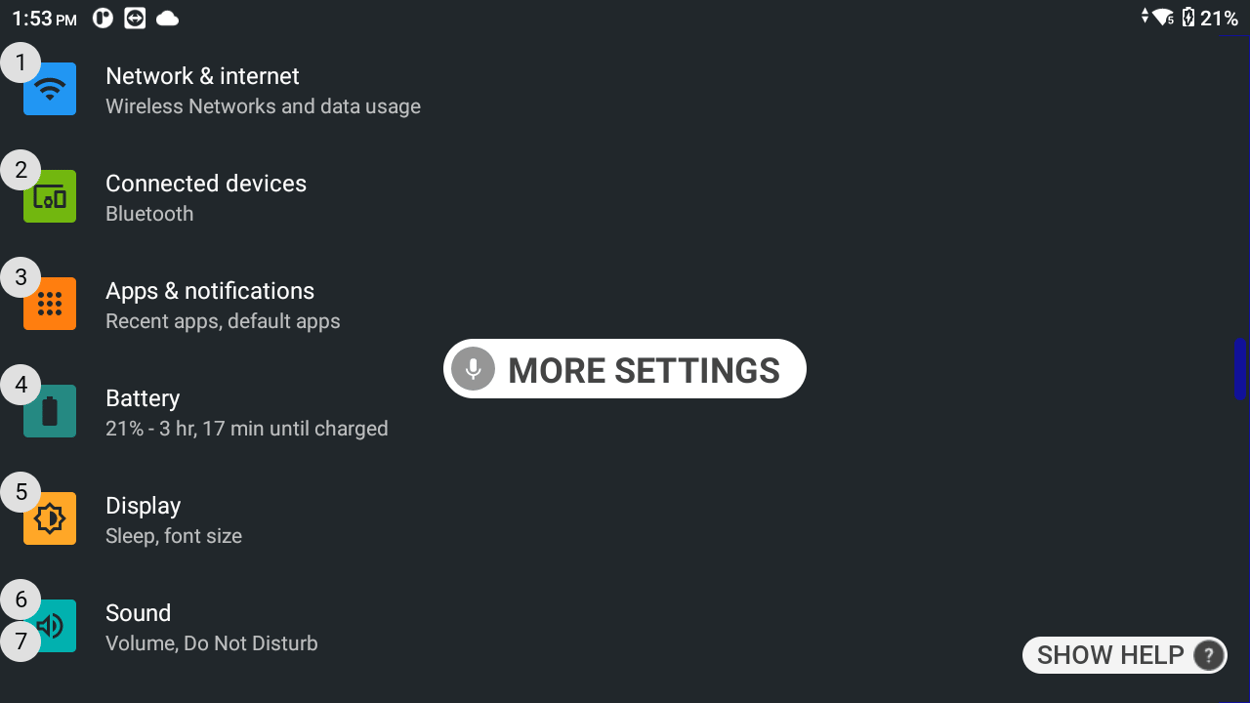Click the microphone icon in MORE SETTINGS
The width and height of the screenshot is (1250, 703).
coord(471,369)
